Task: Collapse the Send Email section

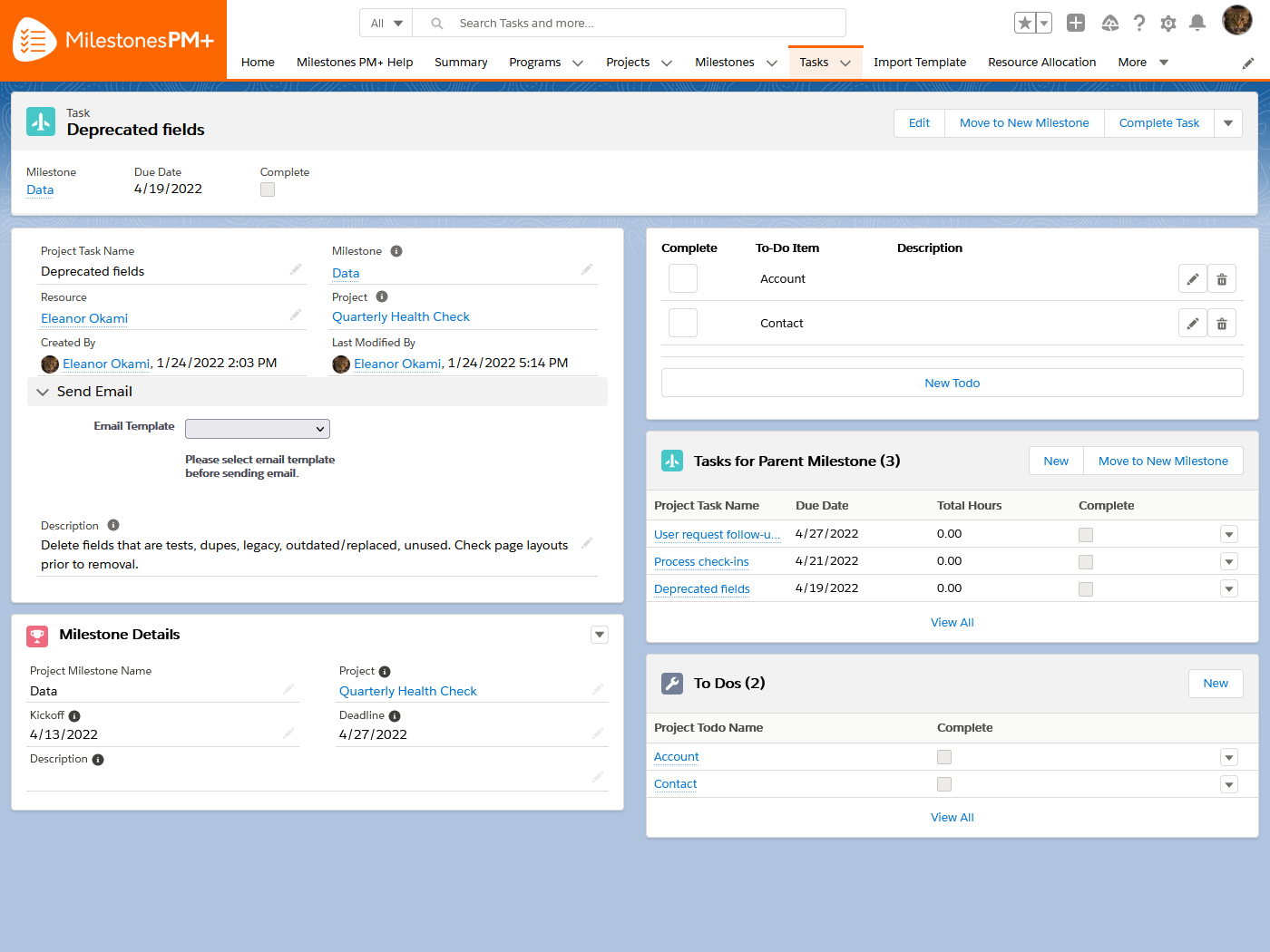Action: point(43,392)
